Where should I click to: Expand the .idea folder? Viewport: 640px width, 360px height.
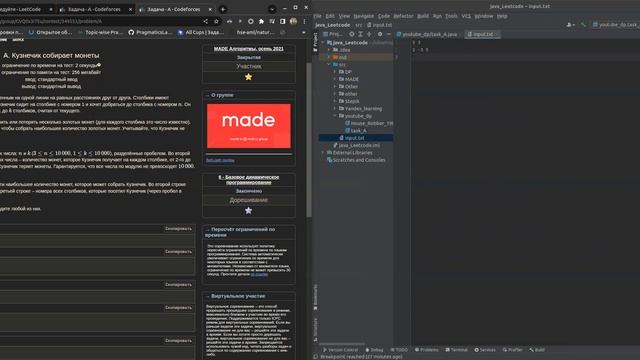329,50
